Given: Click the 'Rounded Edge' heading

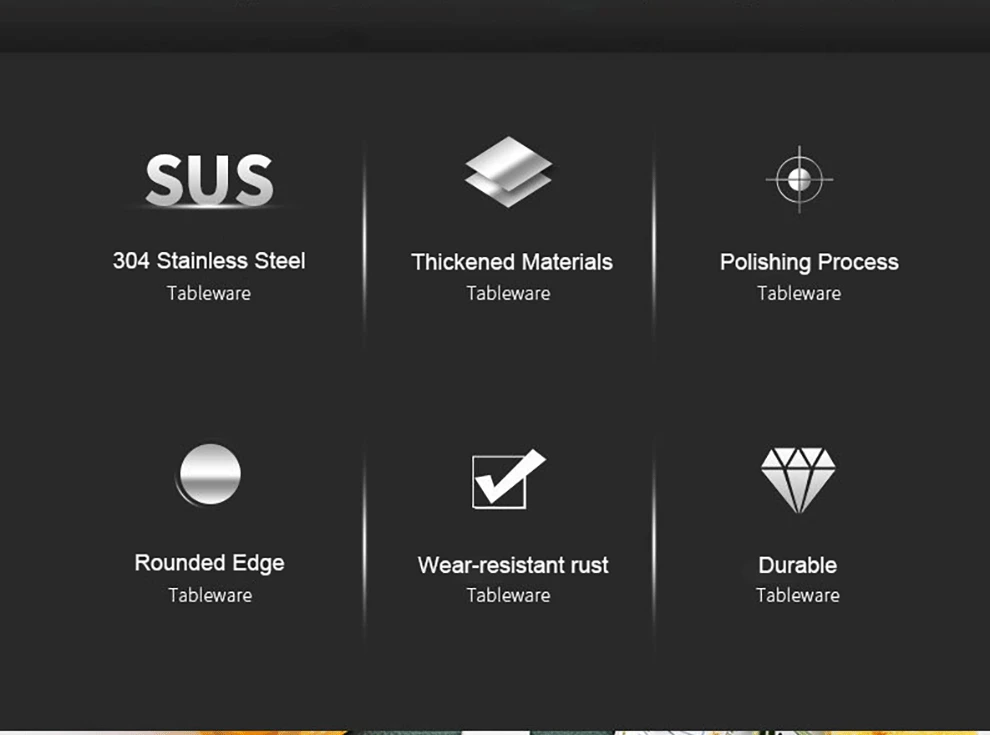Looking at the screenshot, I should coord(210,563).
